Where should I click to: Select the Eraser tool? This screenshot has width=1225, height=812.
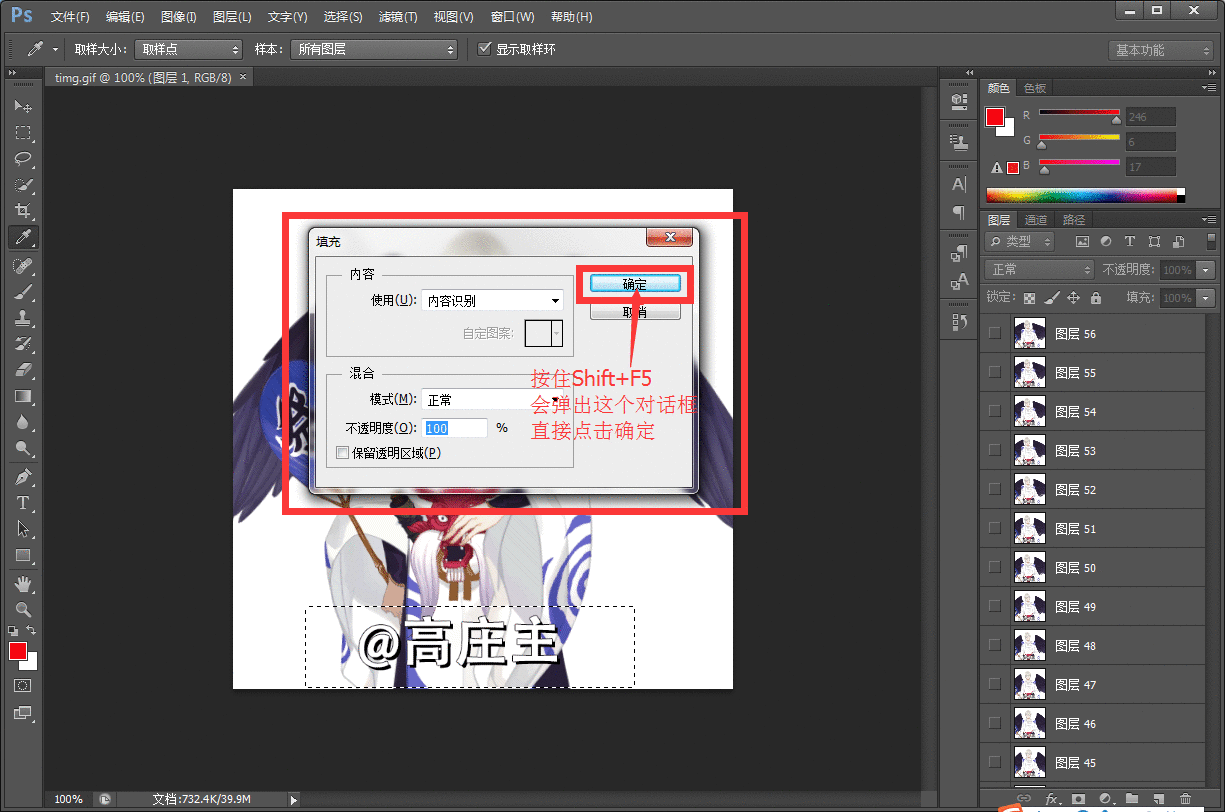tap(23, 370)
